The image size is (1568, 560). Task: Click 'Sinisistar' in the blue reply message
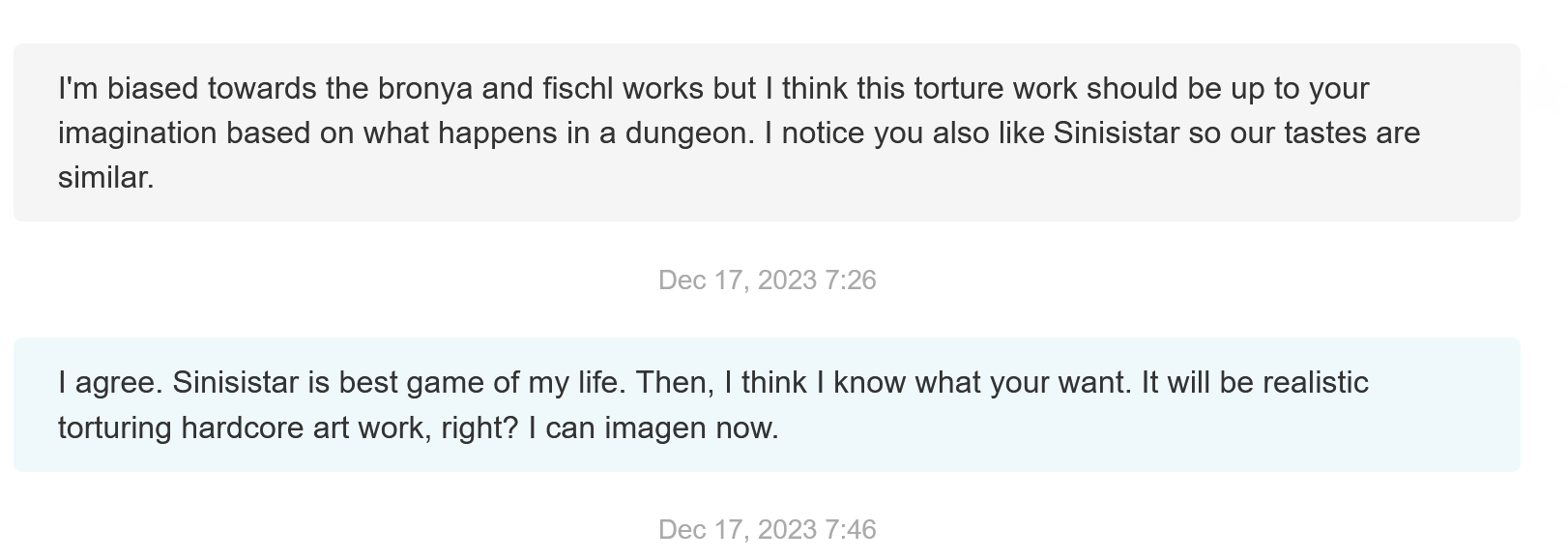[x=236, y=382]
